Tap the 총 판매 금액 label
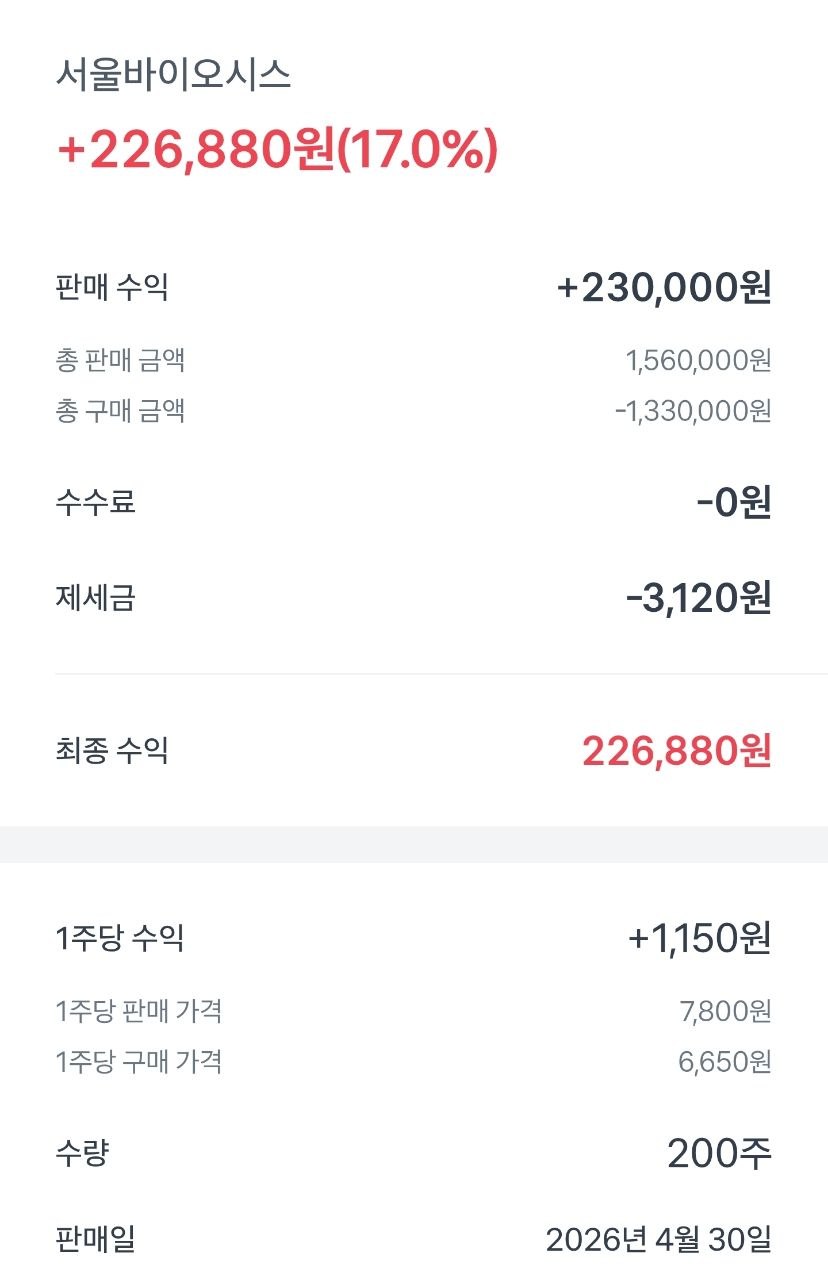This screenshot has height=1280, width=828. tap(120, 360)
